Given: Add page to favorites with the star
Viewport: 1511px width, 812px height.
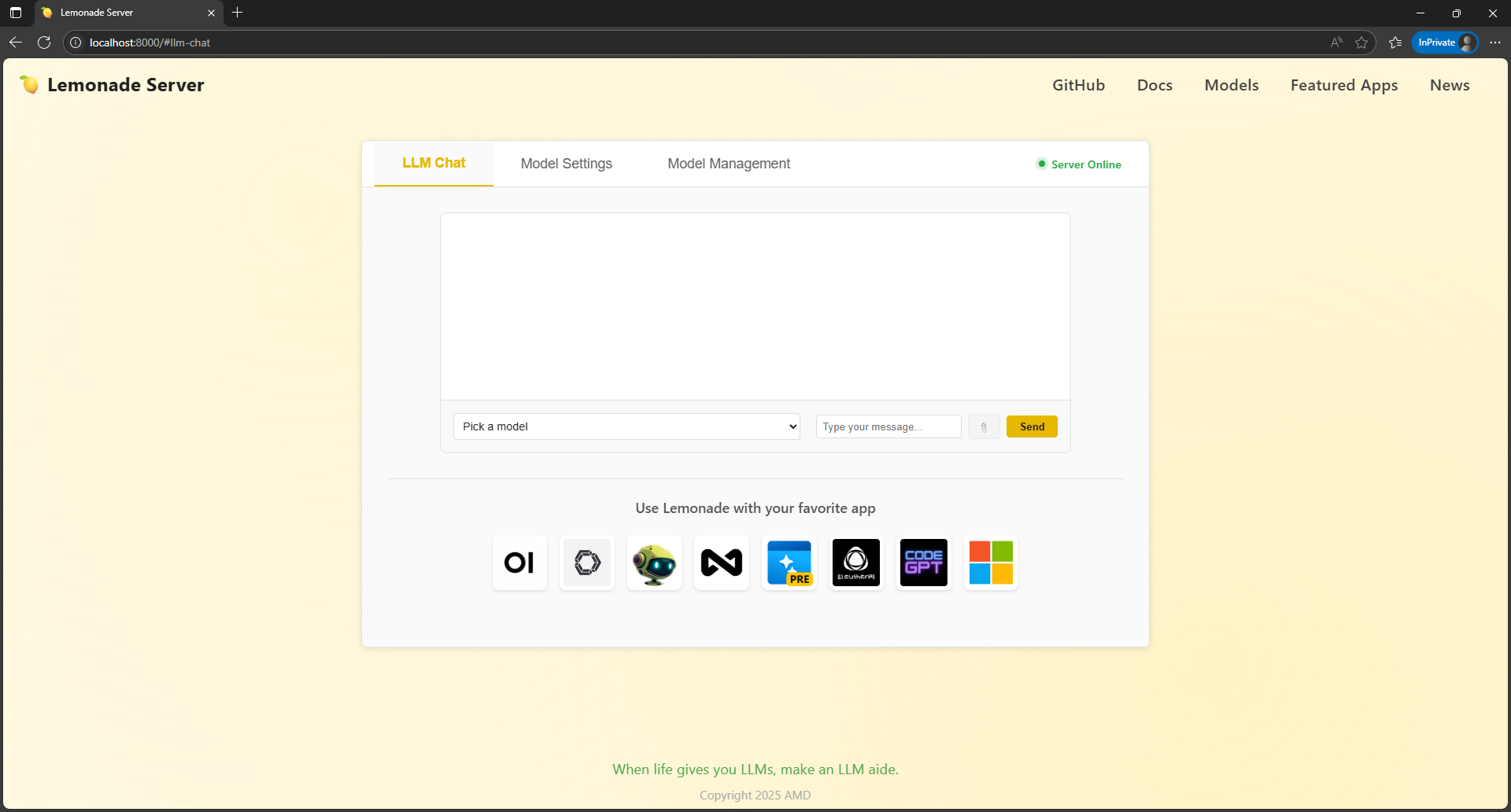Looking at the screenshot, I should tap(1361, 42).
